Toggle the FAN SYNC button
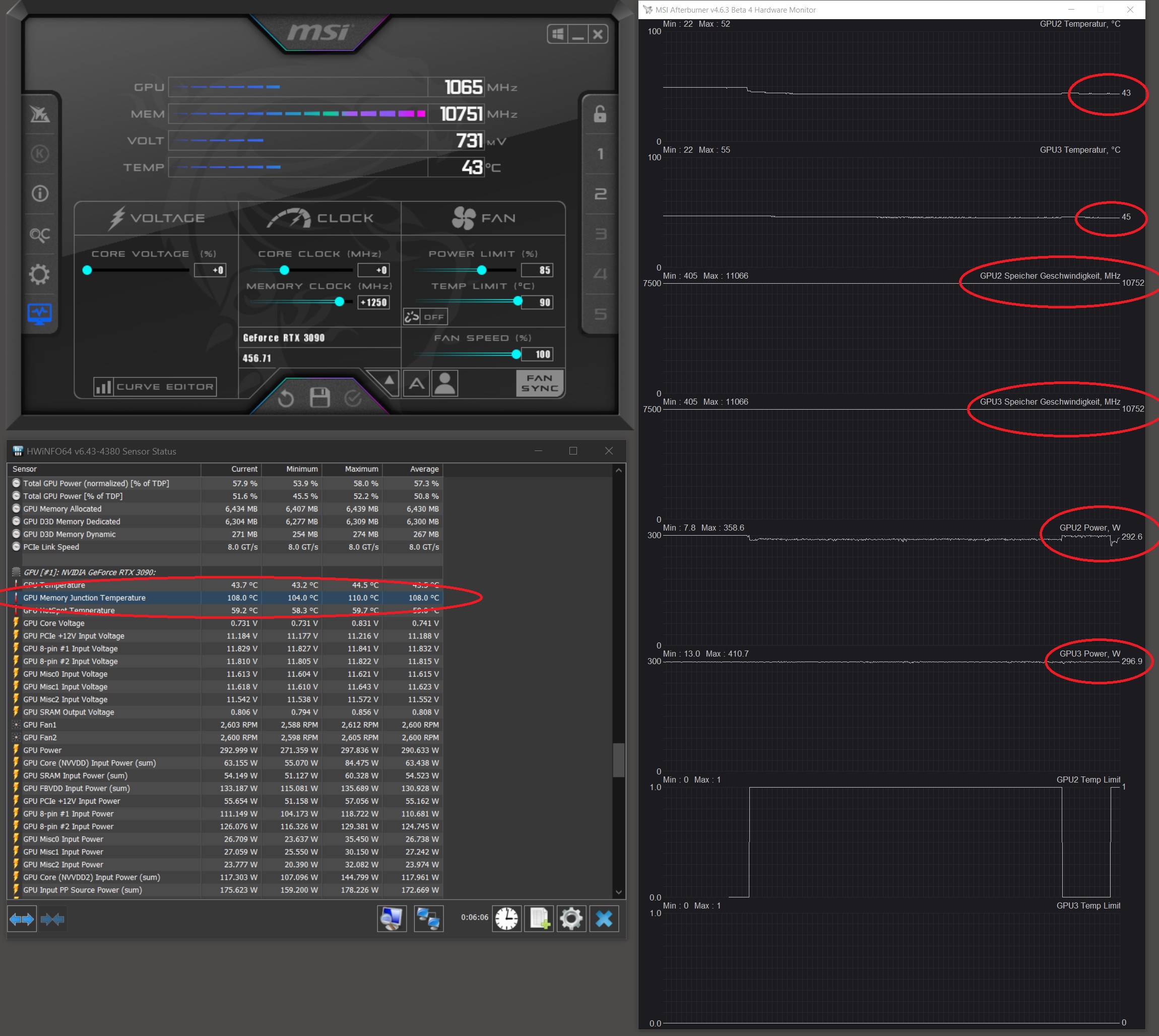 point(539,383)
